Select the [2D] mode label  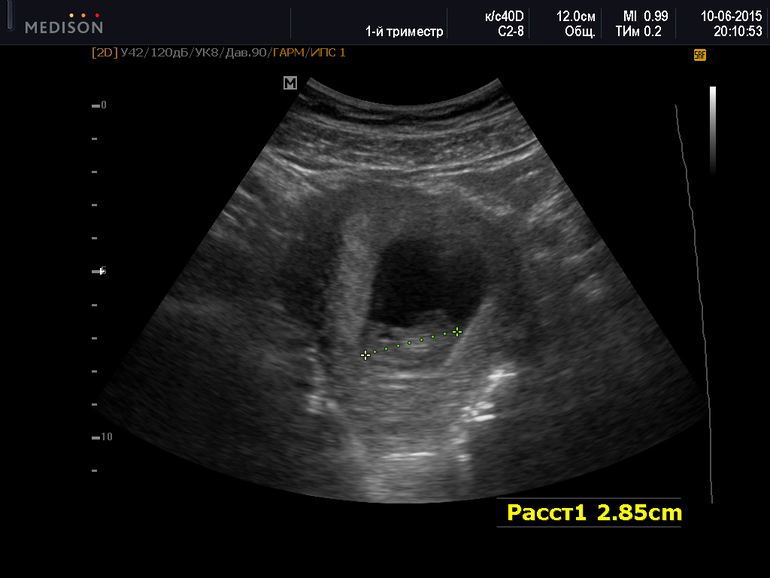point(104,52)
